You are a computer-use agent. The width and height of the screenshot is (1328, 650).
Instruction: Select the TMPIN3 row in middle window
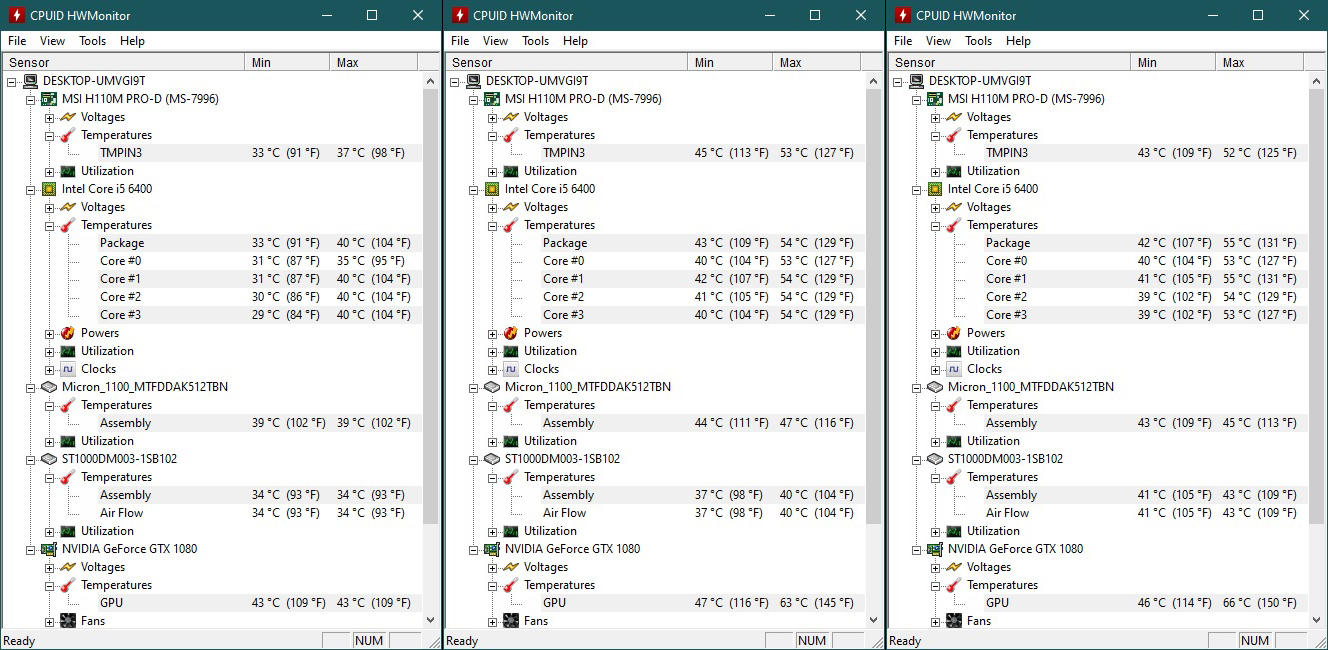coord(564,153)
